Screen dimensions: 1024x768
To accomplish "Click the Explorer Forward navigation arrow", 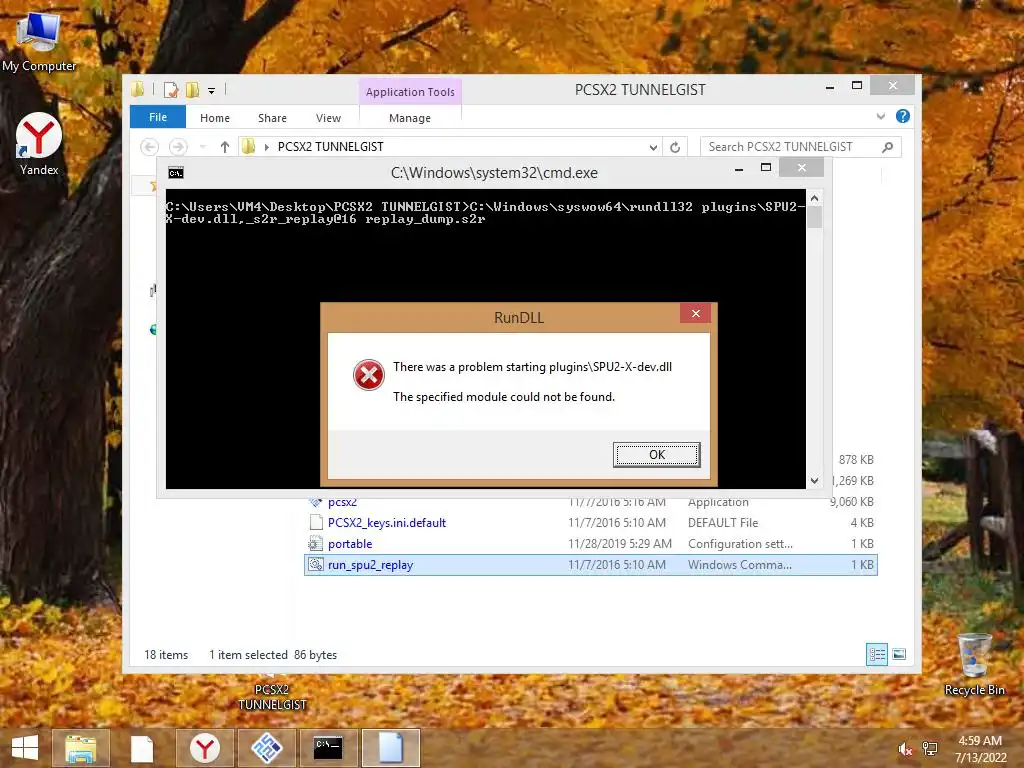I will [178, 147].
